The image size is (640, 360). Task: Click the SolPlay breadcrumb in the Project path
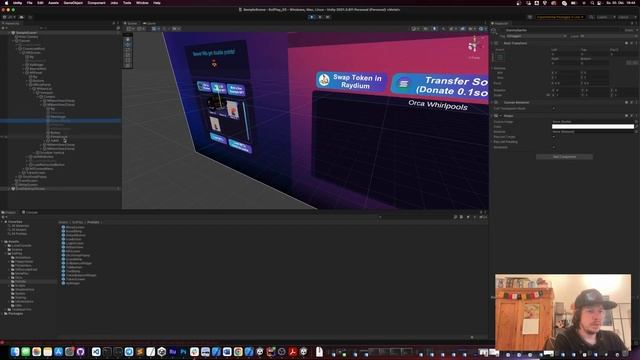tap(78, 222)
